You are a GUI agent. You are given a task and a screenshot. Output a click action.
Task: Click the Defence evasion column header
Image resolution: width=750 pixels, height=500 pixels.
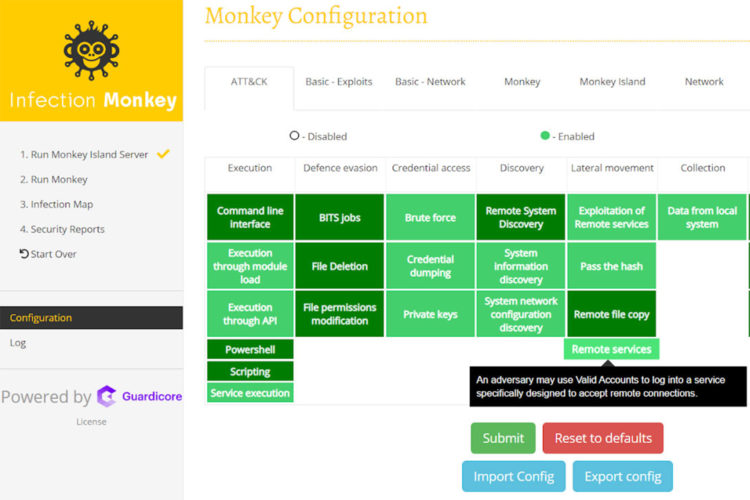340,168
